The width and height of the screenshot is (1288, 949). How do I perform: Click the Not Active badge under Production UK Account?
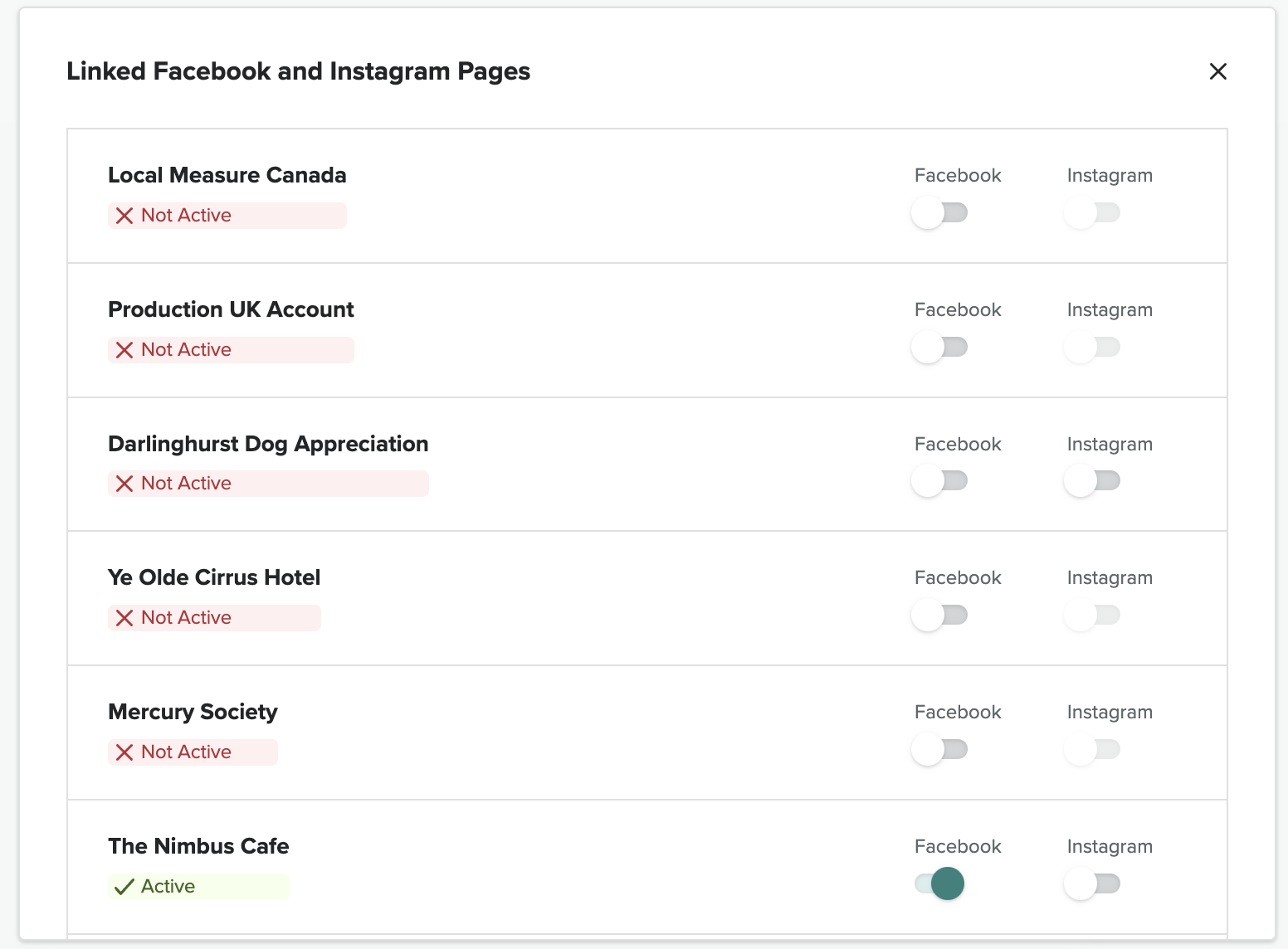(x=231, y=350)
